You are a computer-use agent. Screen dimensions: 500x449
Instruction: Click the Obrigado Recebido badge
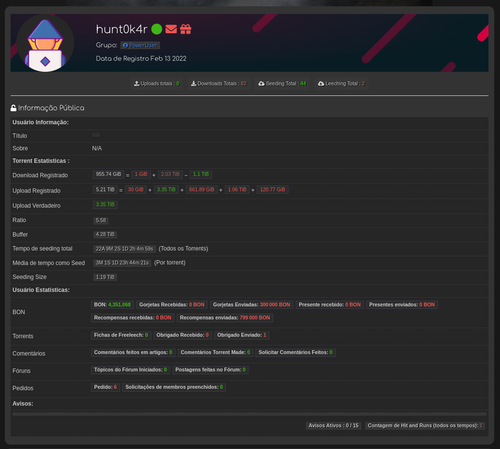coord(183,335)
